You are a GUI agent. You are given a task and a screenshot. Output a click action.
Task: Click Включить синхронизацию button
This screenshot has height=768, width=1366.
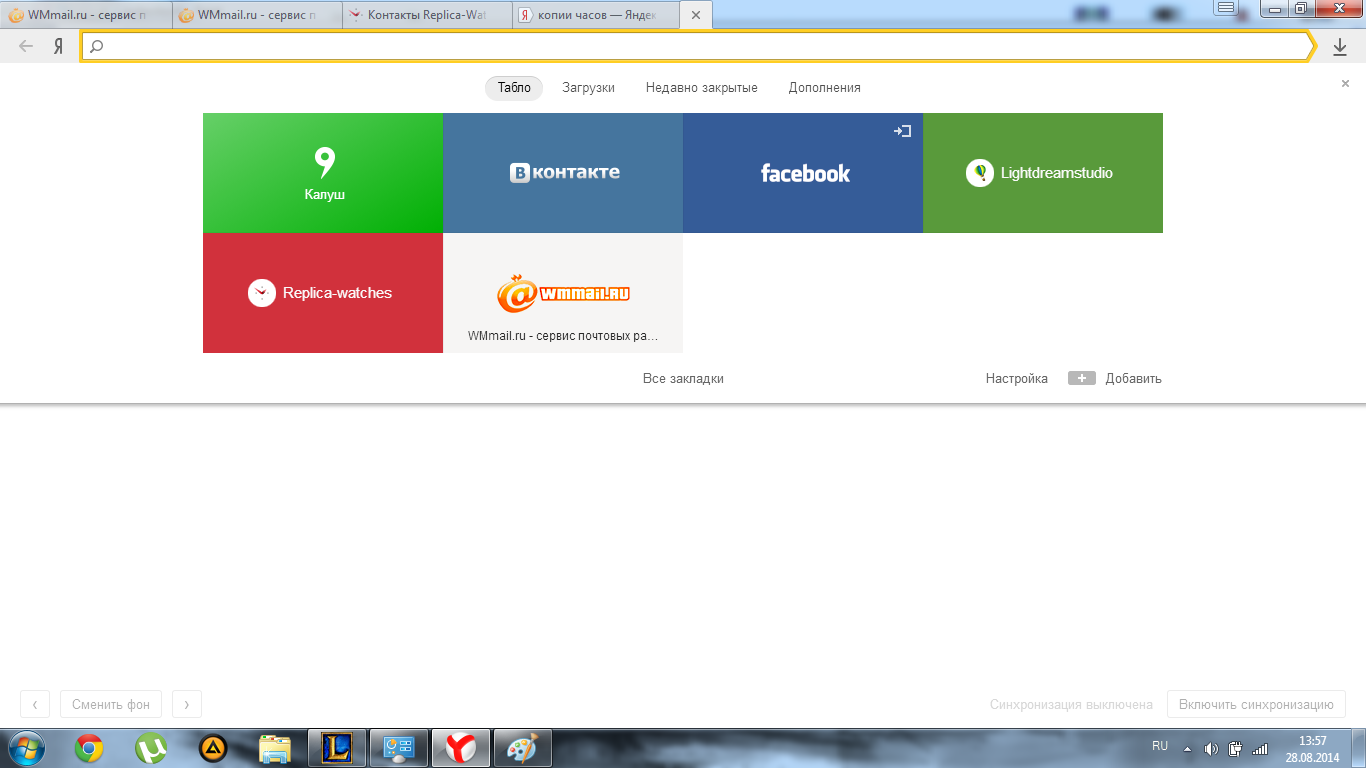[1256, 704]
